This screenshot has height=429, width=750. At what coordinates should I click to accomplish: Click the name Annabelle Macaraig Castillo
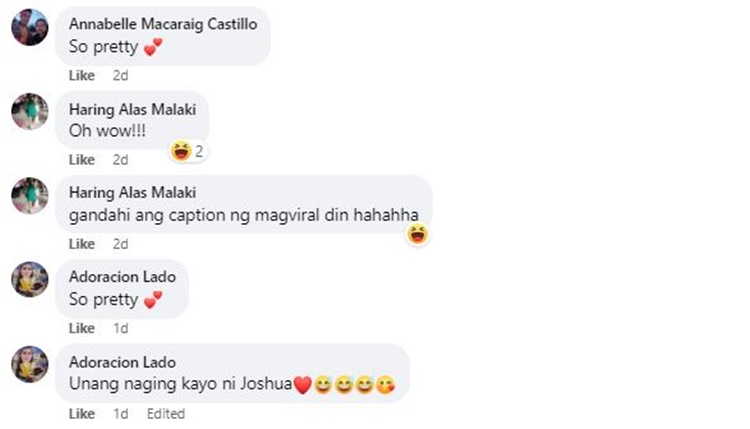tap(163, 24)
